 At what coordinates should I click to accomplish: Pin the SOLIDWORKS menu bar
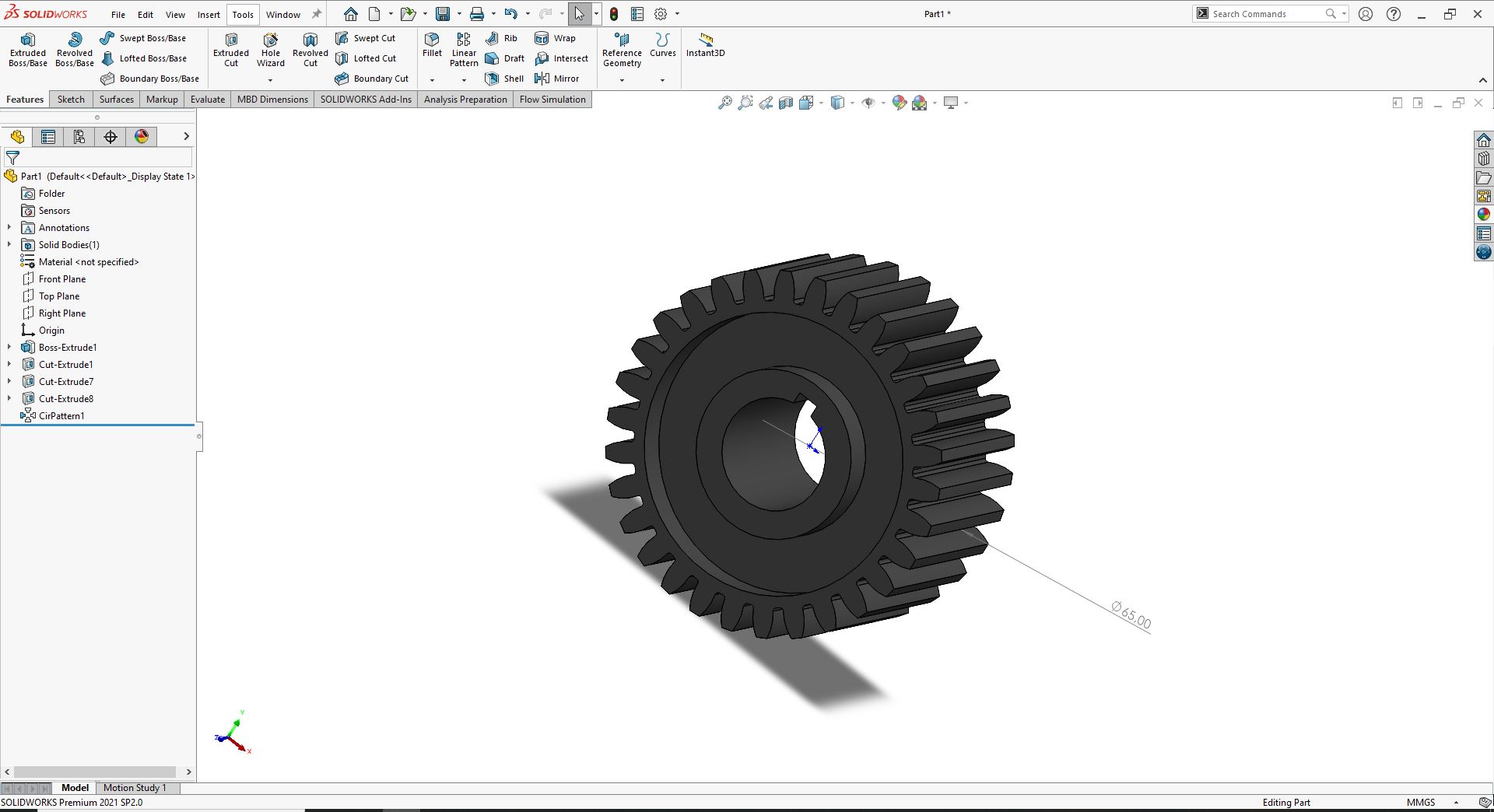[317, 14]
